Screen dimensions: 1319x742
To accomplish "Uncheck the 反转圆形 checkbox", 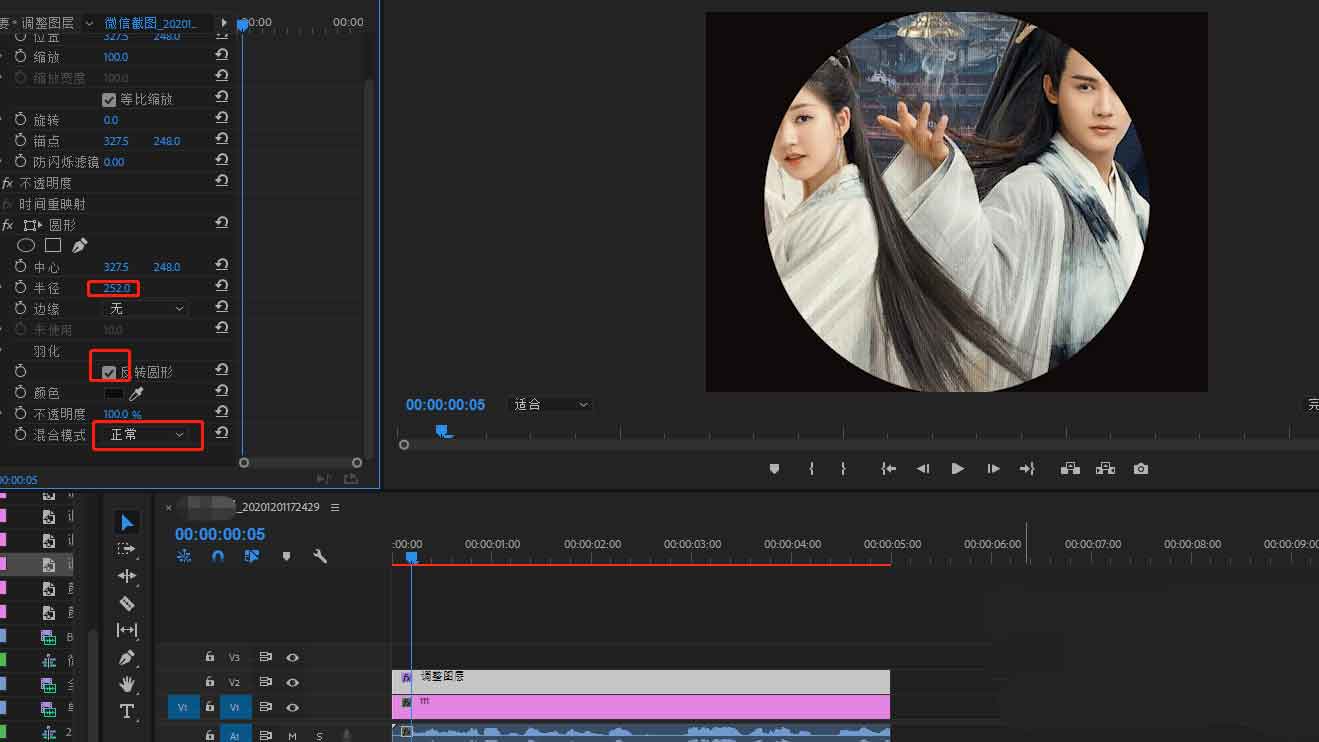I will point(109,372).
